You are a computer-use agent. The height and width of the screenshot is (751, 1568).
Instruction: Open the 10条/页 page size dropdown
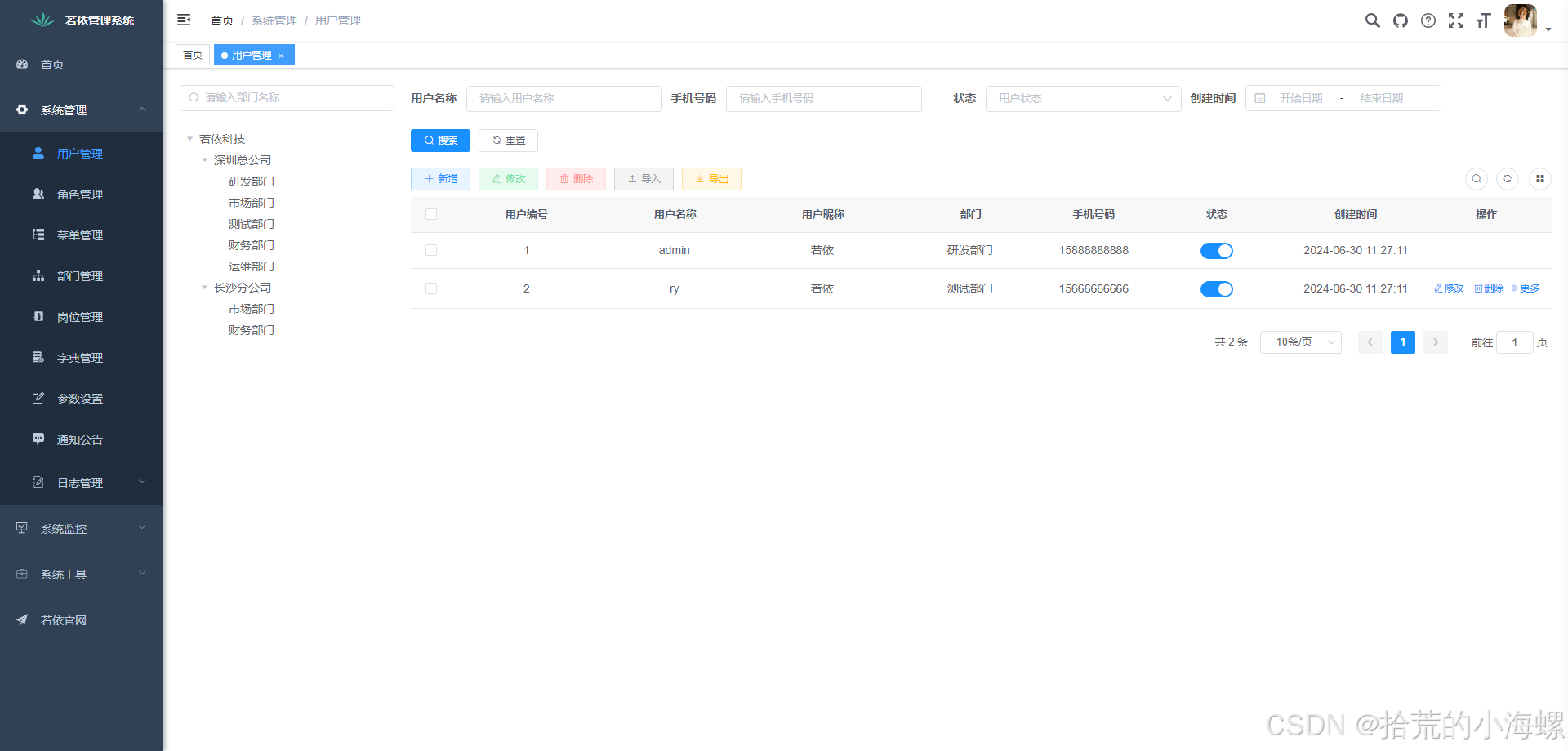[1300, 342]
